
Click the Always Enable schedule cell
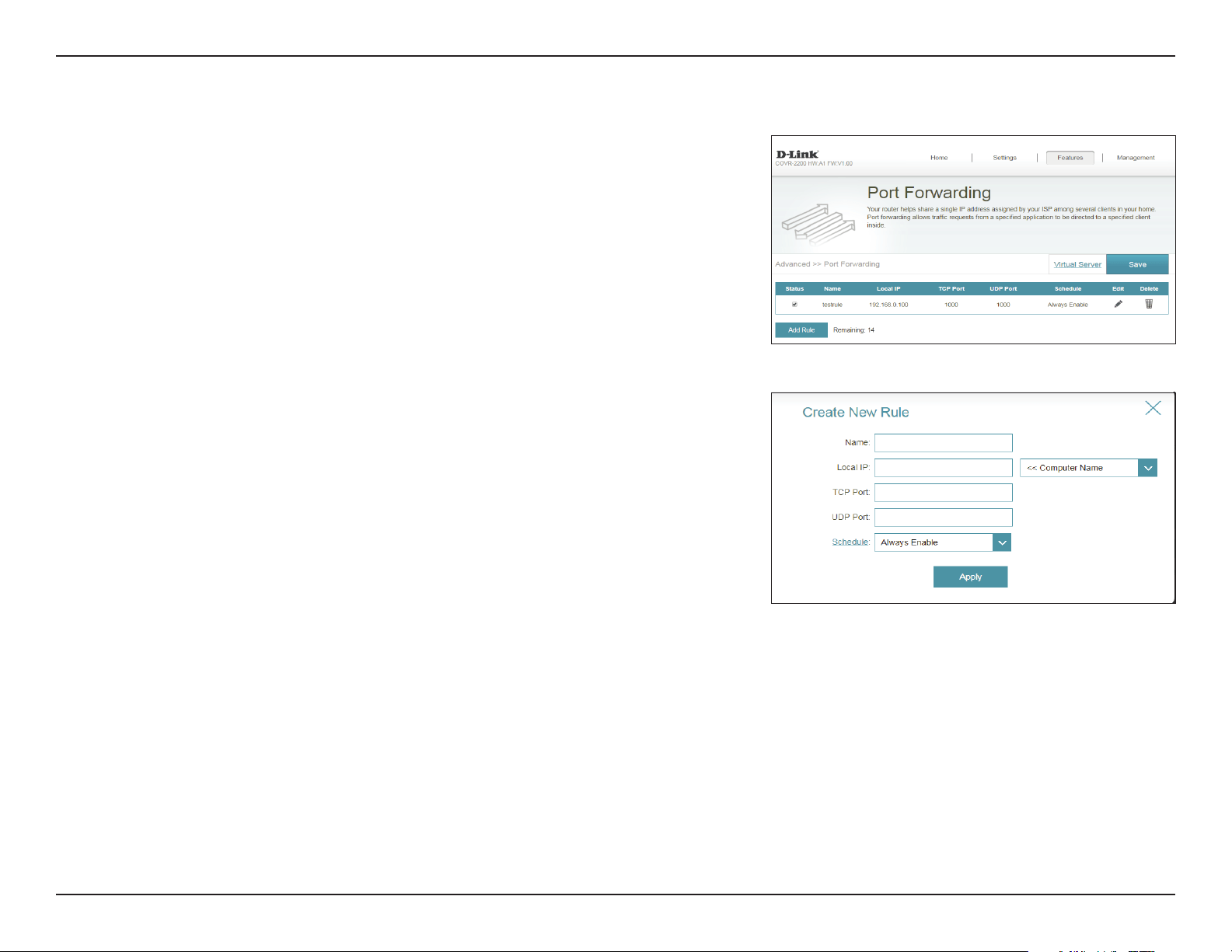click(1067, 305)
